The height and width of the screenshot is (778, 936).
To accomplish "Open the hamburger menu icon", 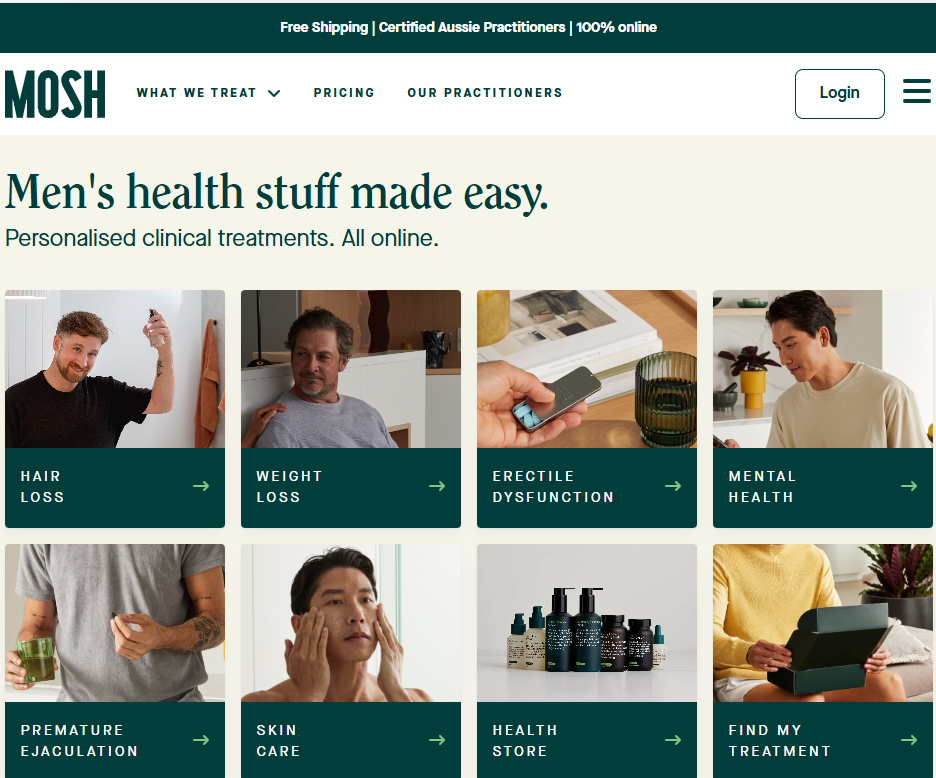I will pyautogui.click(x=916, y=91).
